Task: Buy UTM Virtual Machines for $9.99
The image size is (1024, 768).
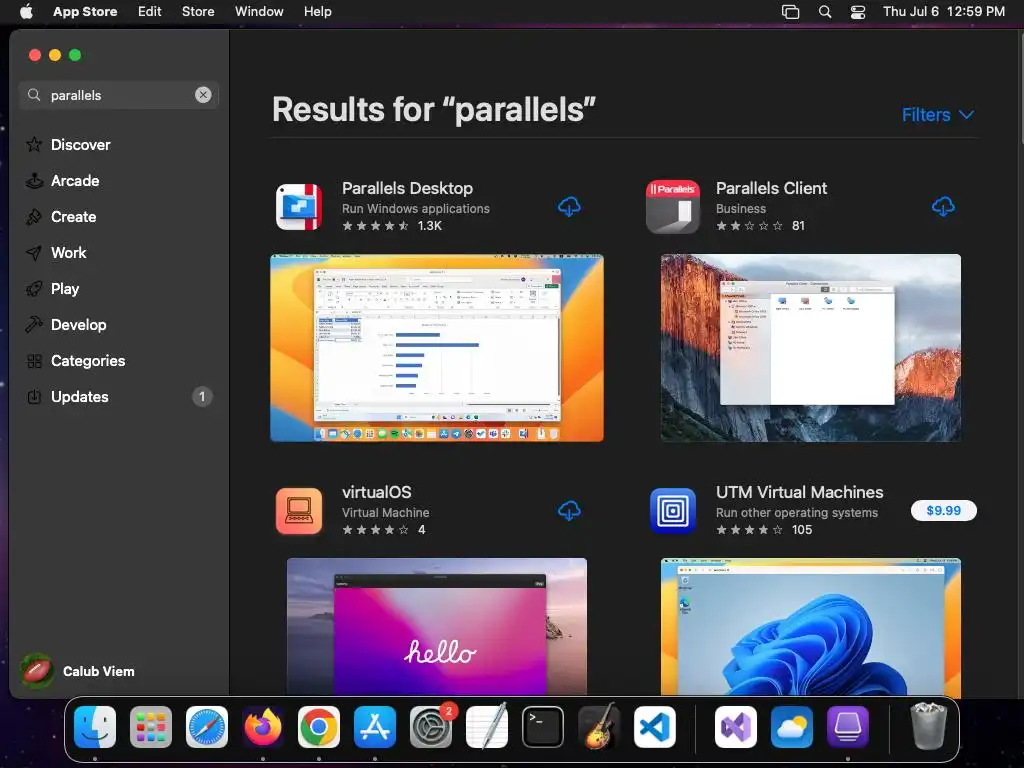Action: coord(944,510)
